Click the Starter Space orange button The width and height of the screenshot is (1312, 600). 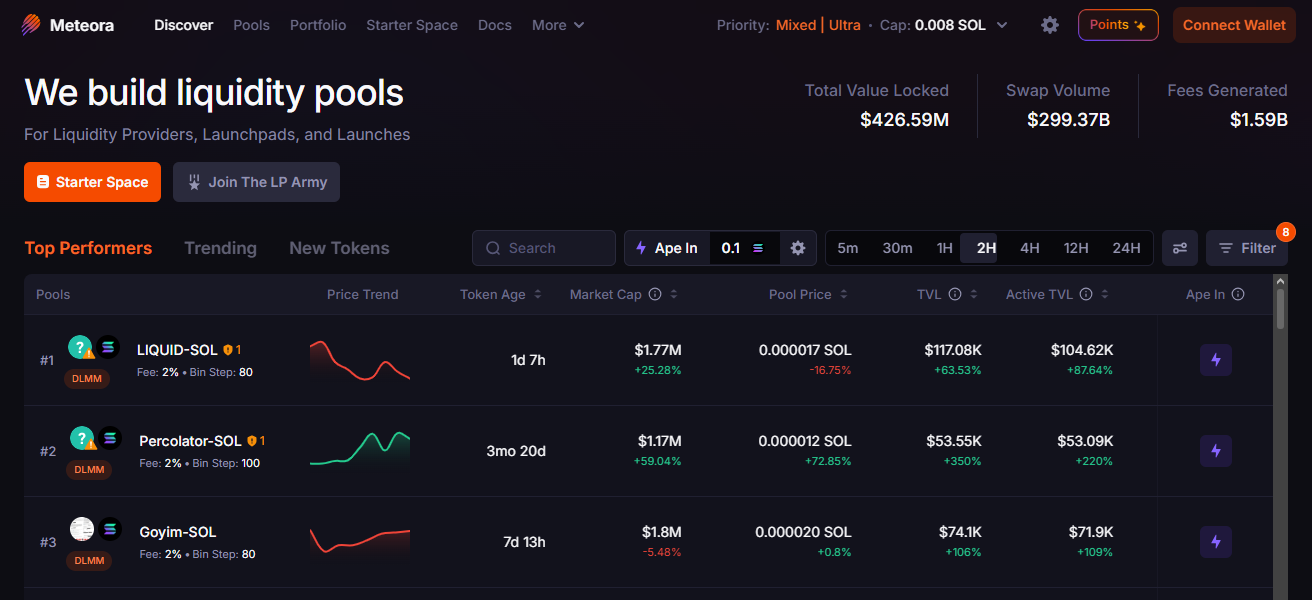point(92,182)
